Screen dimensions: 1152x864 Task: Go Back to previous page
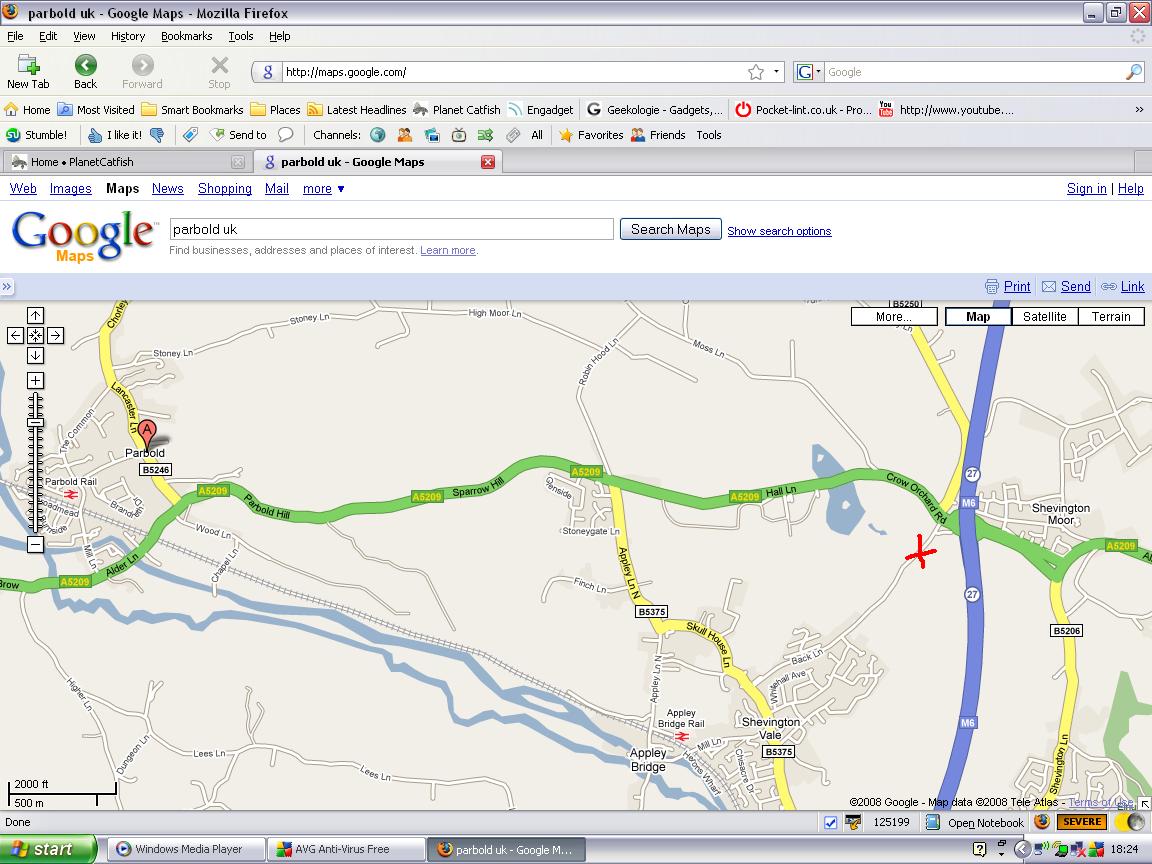pos(85,72)
